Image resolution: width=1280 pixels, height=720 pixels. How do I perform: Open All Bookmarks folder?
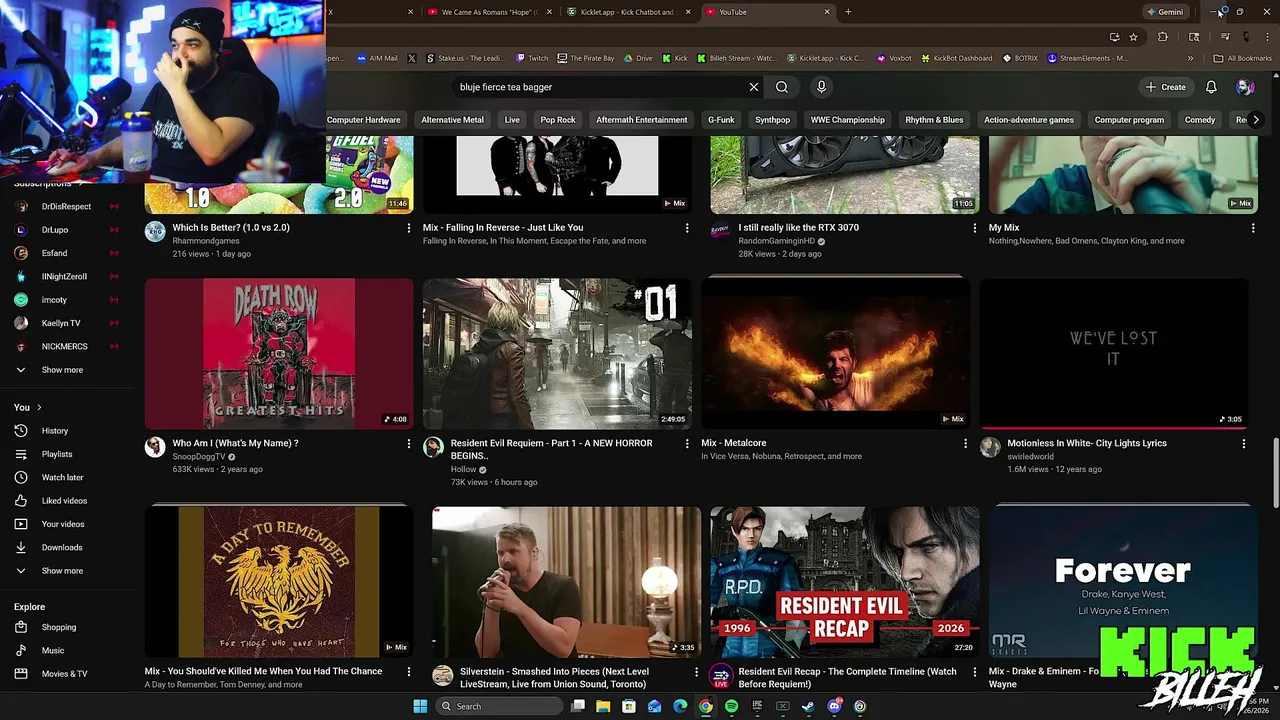click(1242, 58)
